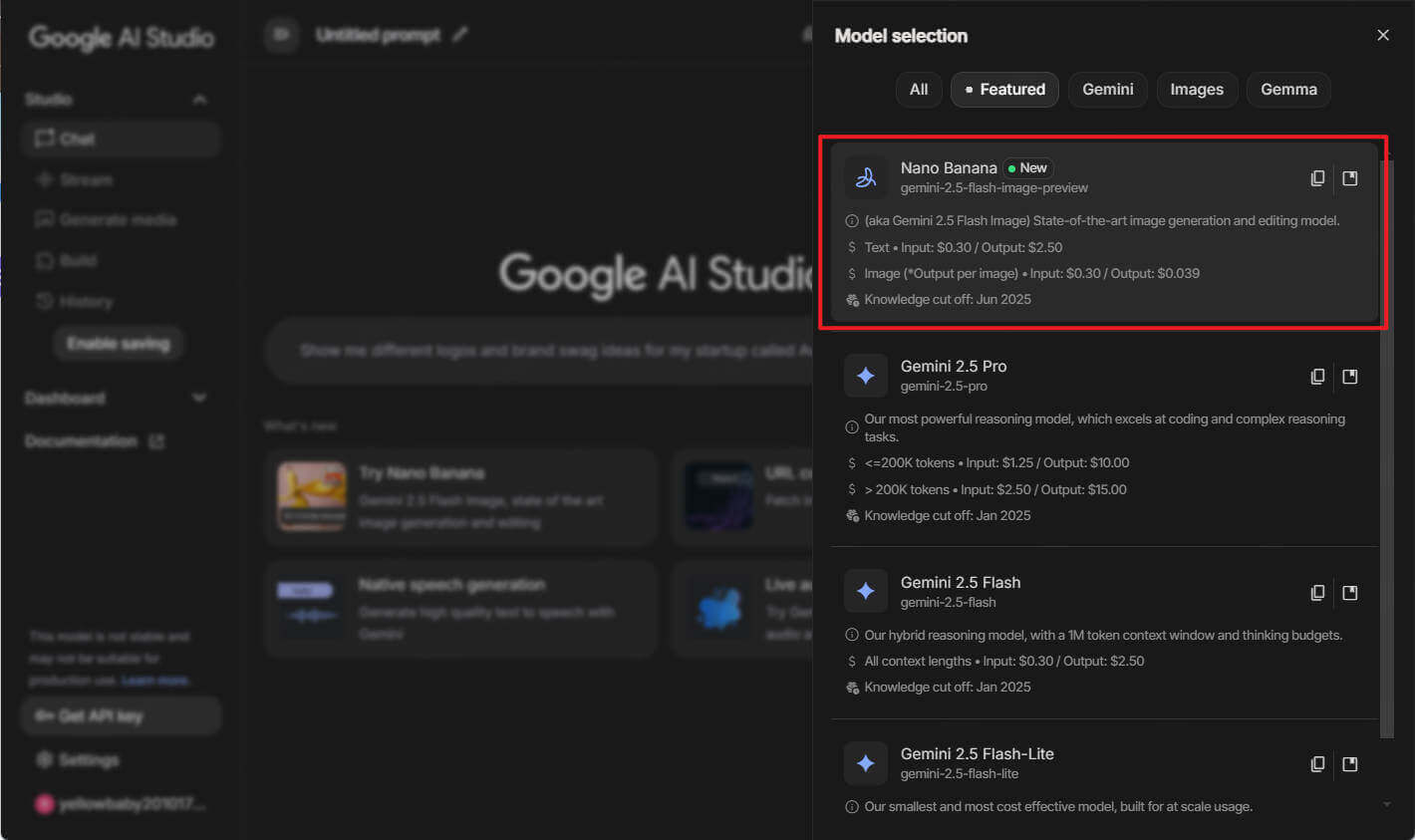Open Nano Banana docs in new window
Image resolution: width=1415 pixels, height=840 pixels.
tap(1350, 178)
